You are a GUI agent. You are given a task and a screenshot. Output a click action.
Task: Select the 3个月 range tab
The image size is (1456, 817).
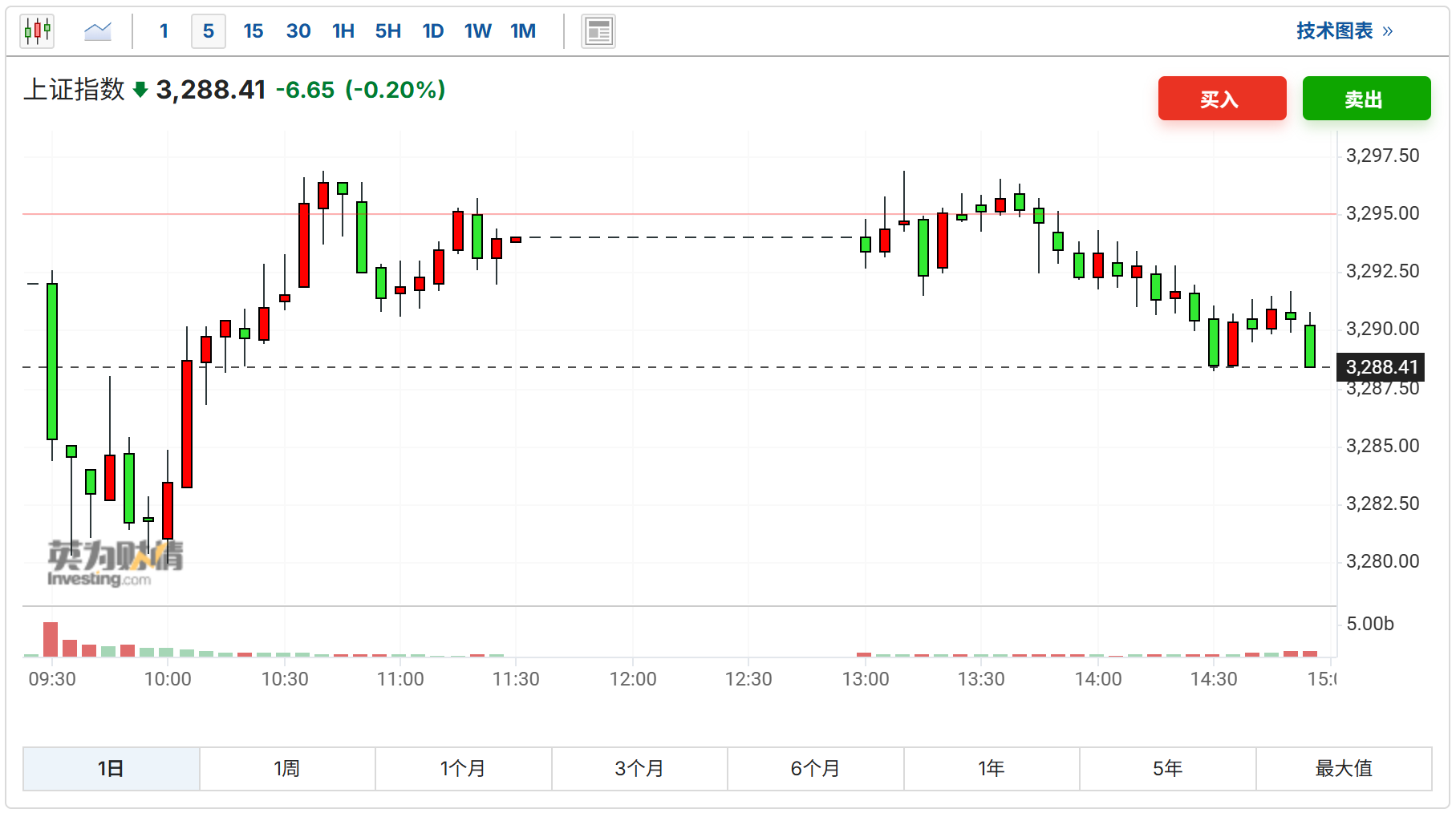[x=639, y=769]
